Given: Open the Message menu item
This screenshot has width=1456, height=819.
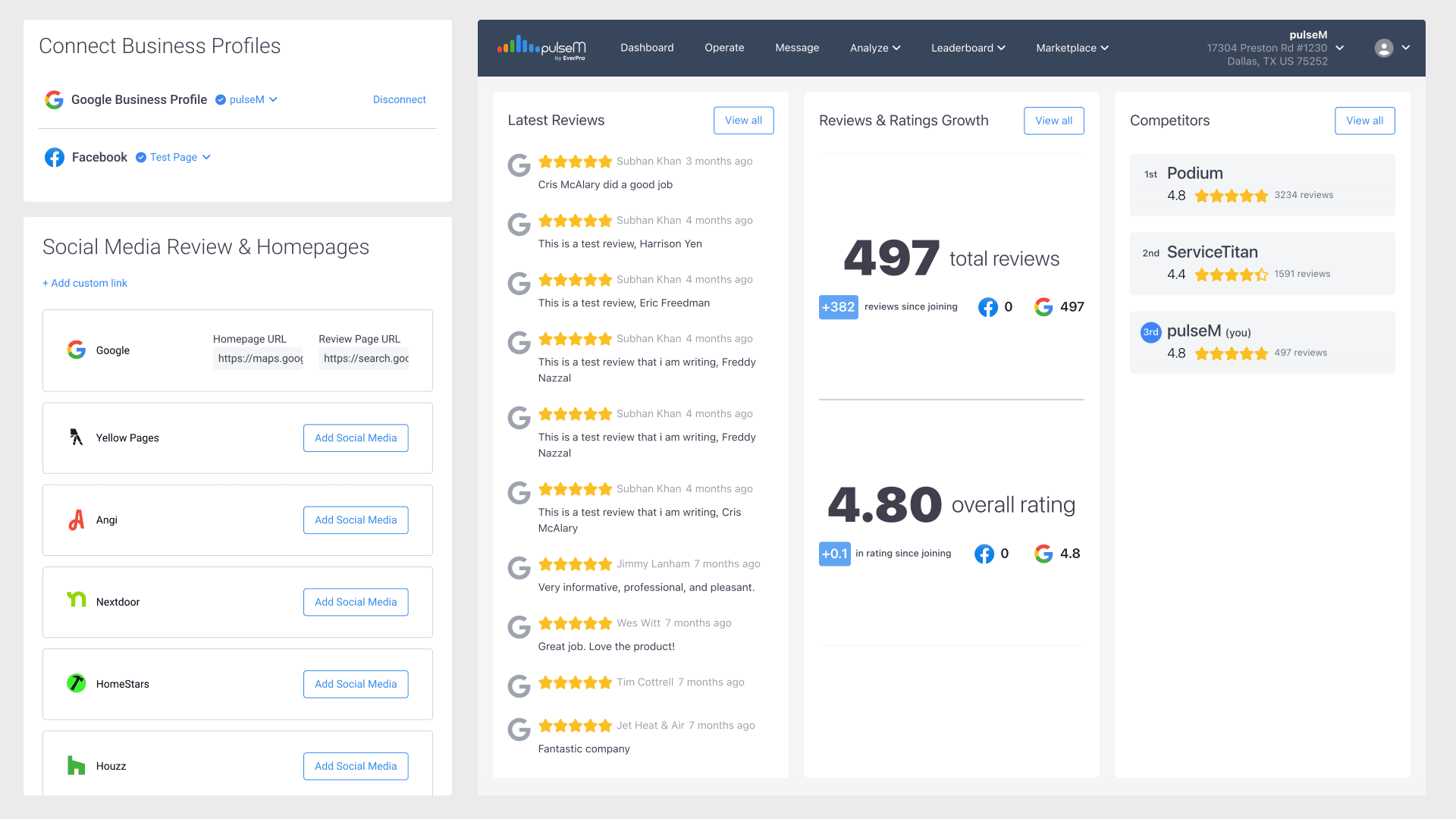Looking at the screenshot, I should [x=797, y=48].
